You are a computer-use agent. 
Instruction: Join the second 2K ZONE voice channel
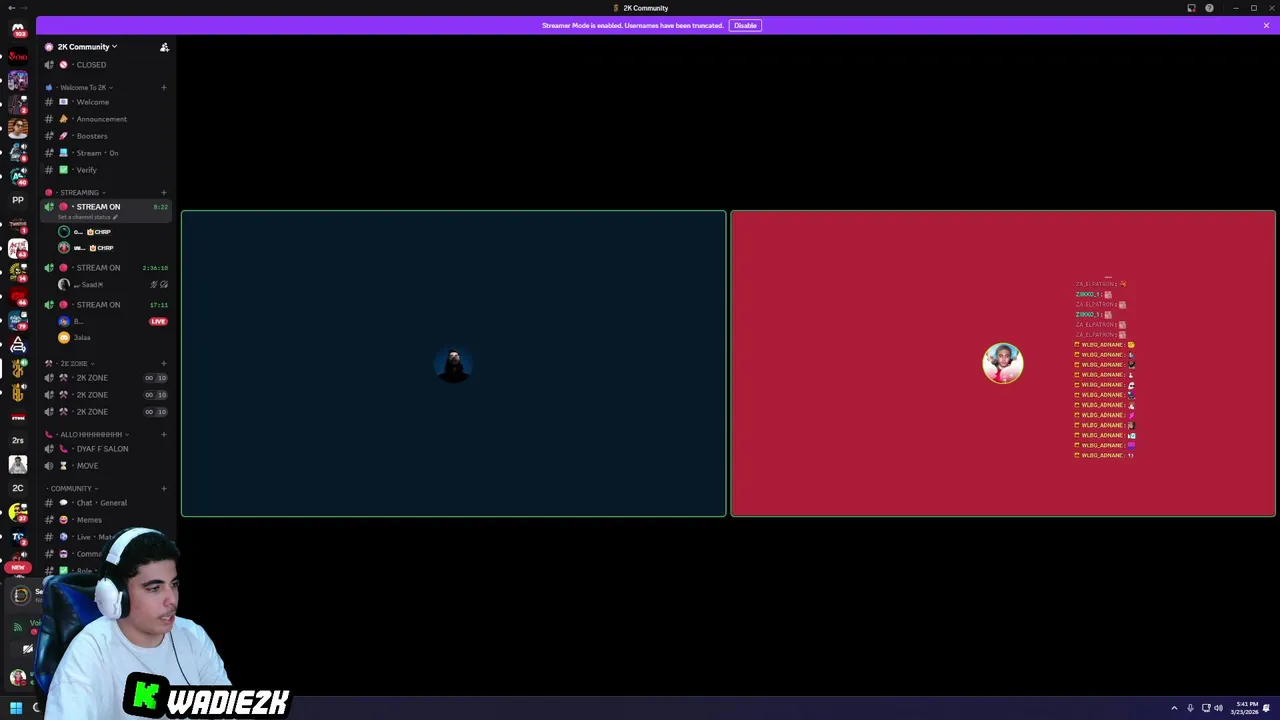(x=105, y=395)
